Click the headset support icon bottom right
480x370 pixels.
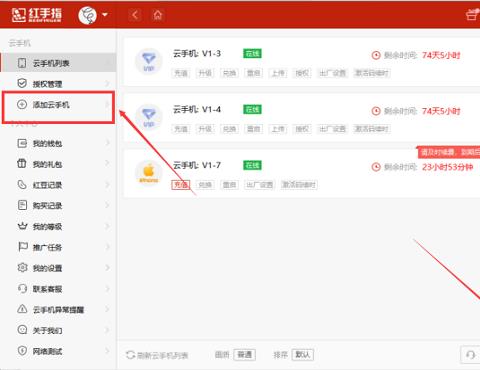click(471, 355)
